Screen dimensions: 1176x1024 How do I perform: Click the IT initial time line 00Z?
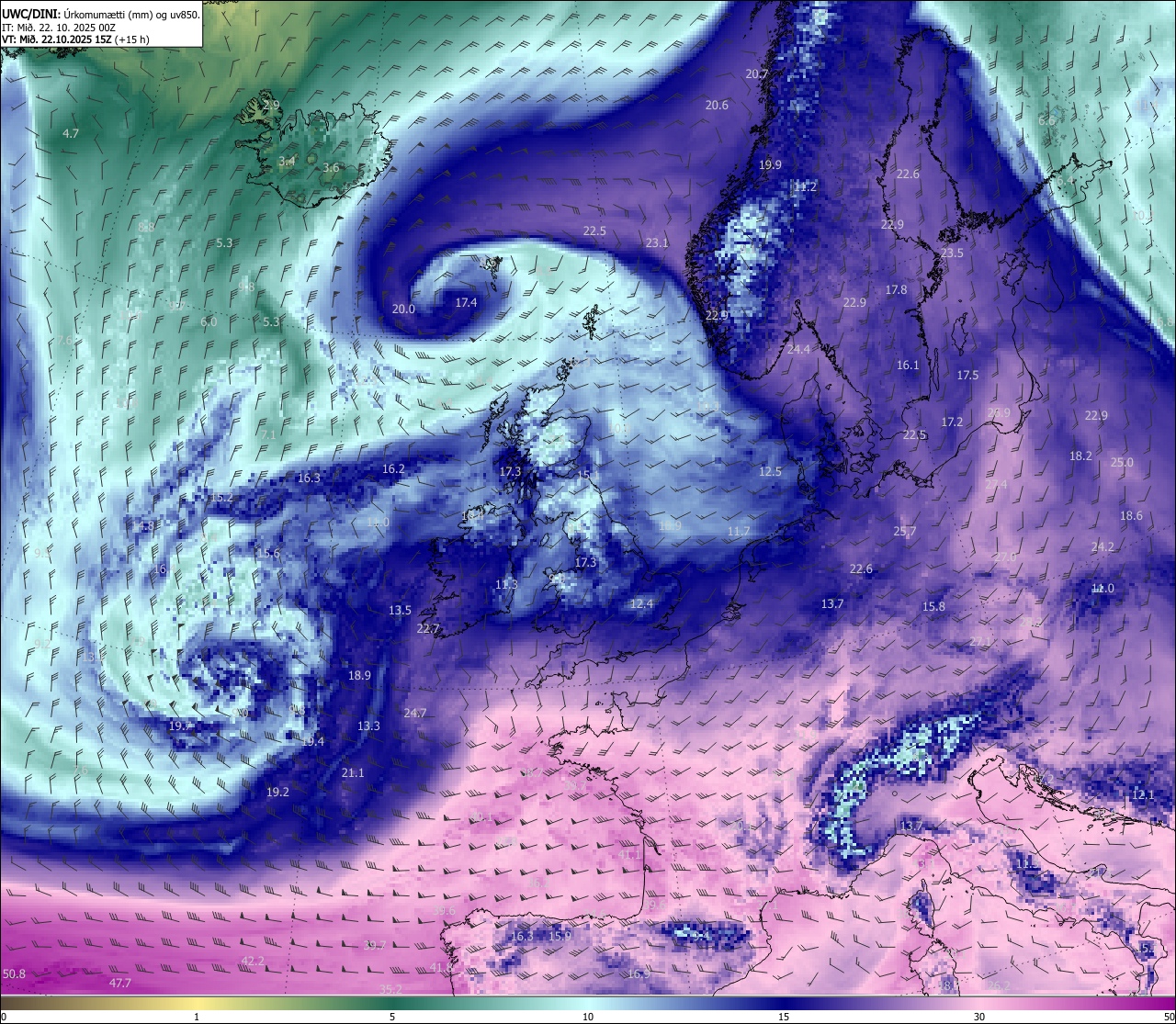pyautogui.click(x=59, y=27)
